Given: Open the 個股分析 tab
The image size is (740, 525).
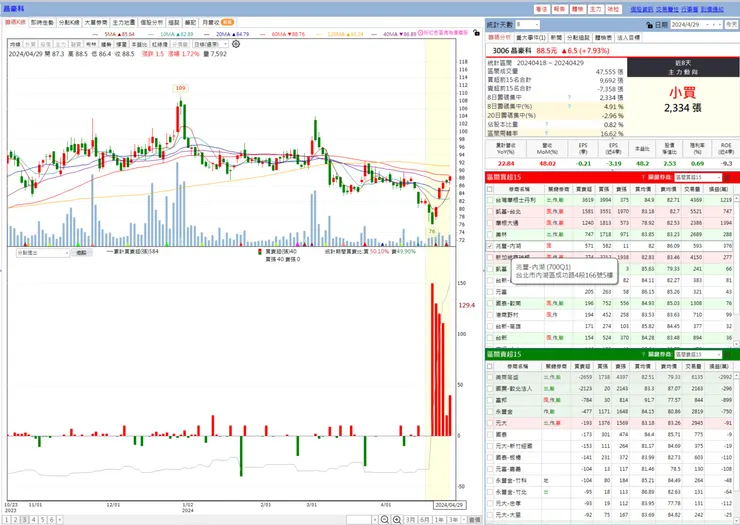Looking at the screenshot, I should pos(151,22).
